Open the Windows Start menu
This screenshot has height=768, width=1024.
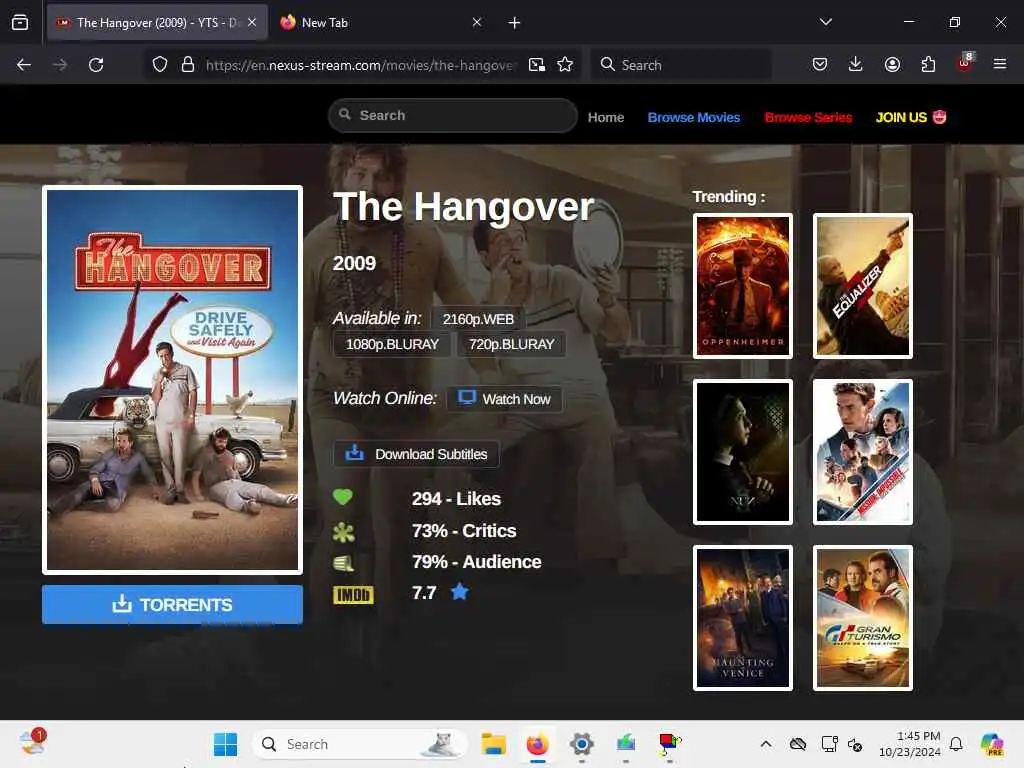[225, 744]
